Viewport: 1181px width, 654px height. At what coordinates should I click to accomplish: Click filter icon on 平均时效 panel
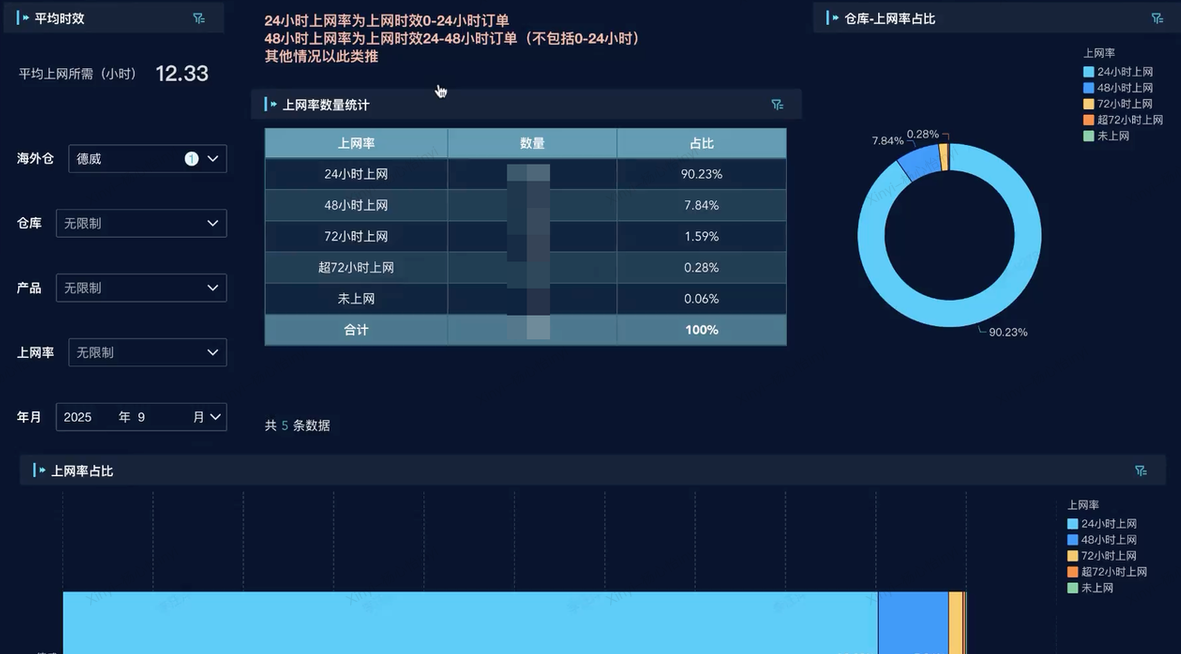[198, 18]
